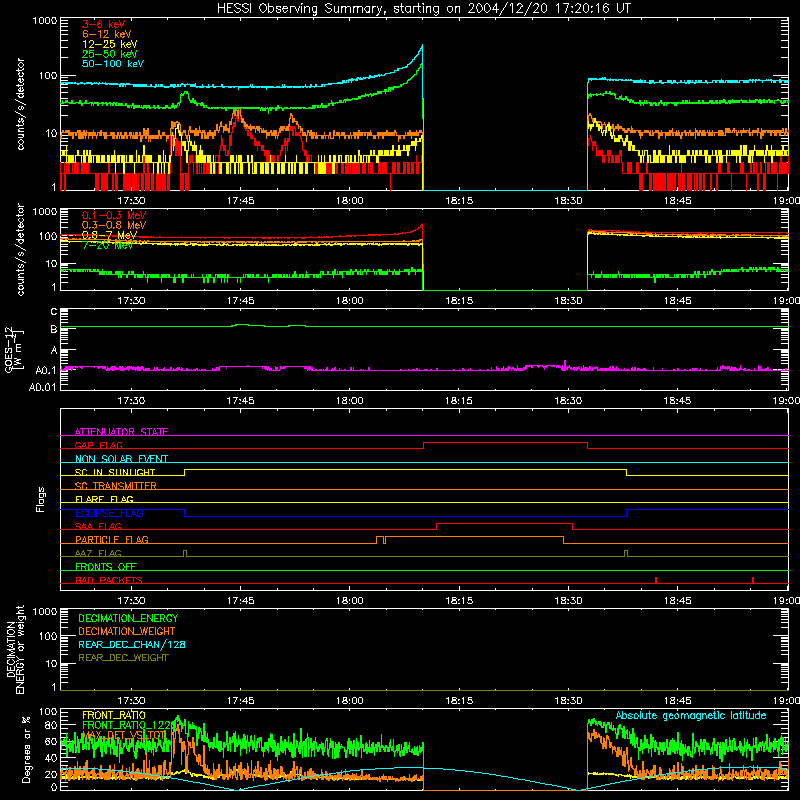Select the ECLIPSE_FLAG label
Image resolution: width=800 pixels, height=800 pixels.
109,513
